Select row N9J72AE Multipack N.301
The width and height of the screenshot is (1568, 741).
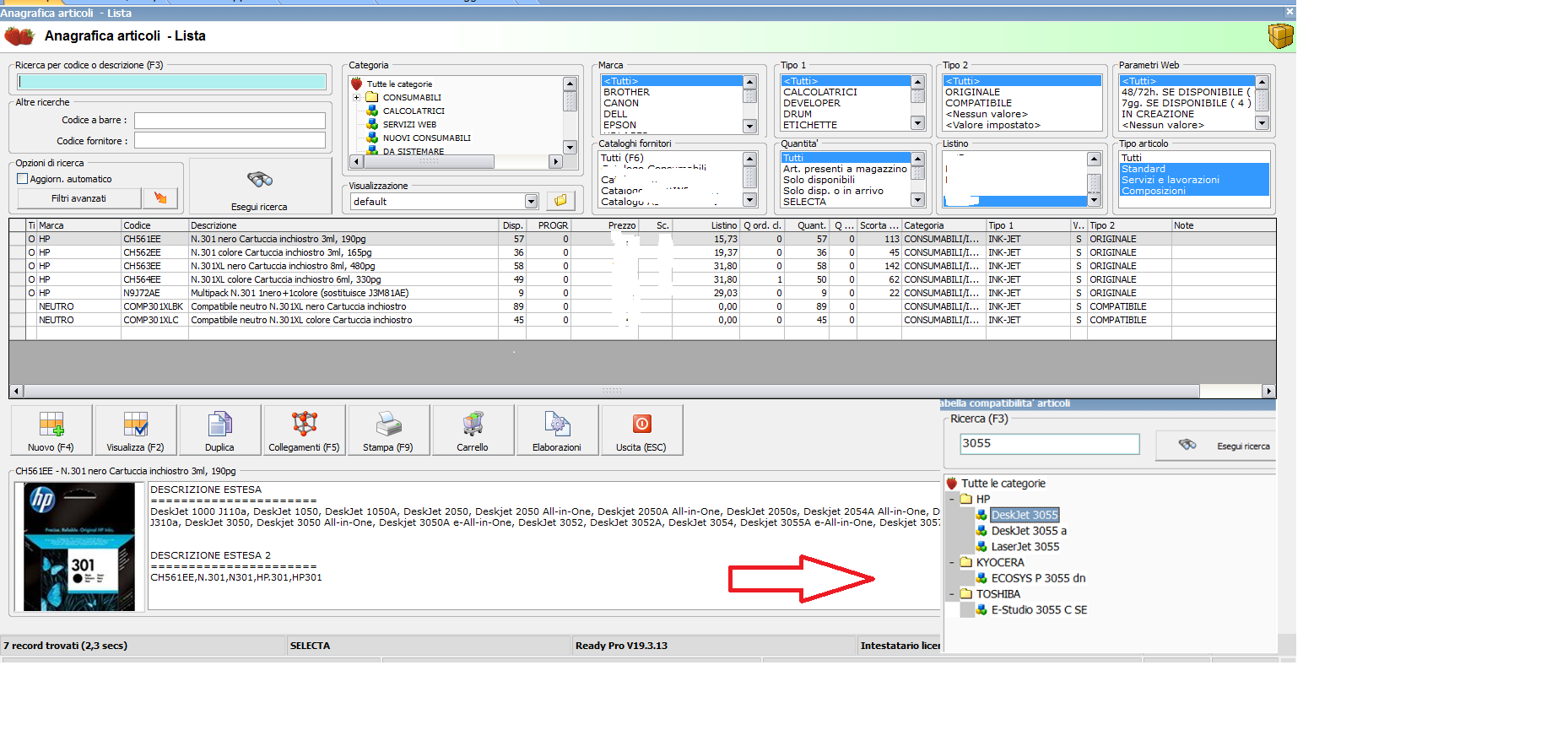point(641,293)
